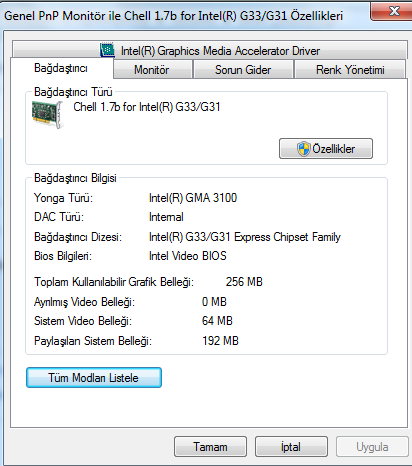Screen dimensions: 412x466
Task: Open adapter Özellikler button
Action: pos(326,149)
